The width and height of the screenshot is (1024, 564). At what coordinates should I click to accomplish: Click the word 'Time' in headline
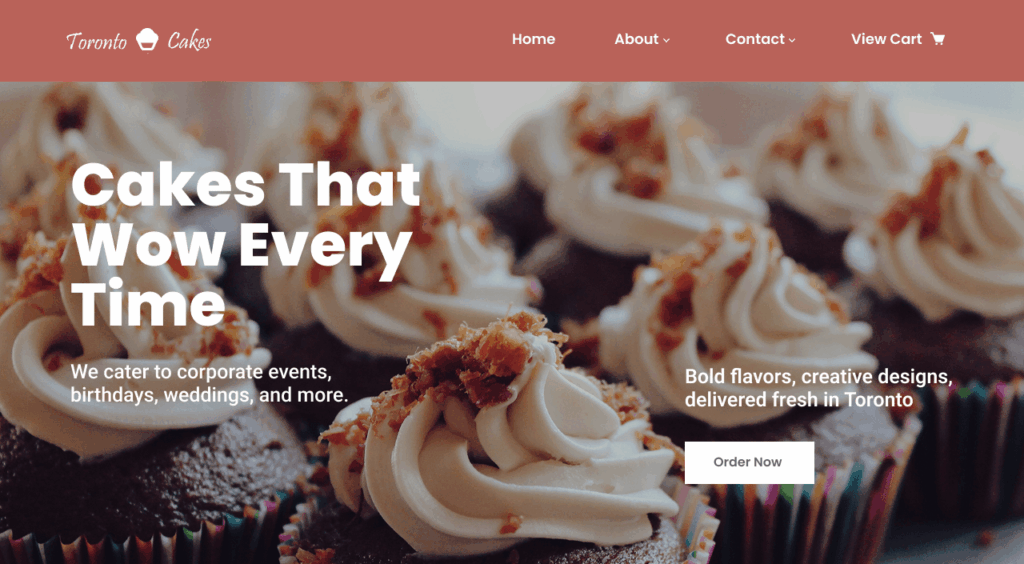tap(148, 304)
